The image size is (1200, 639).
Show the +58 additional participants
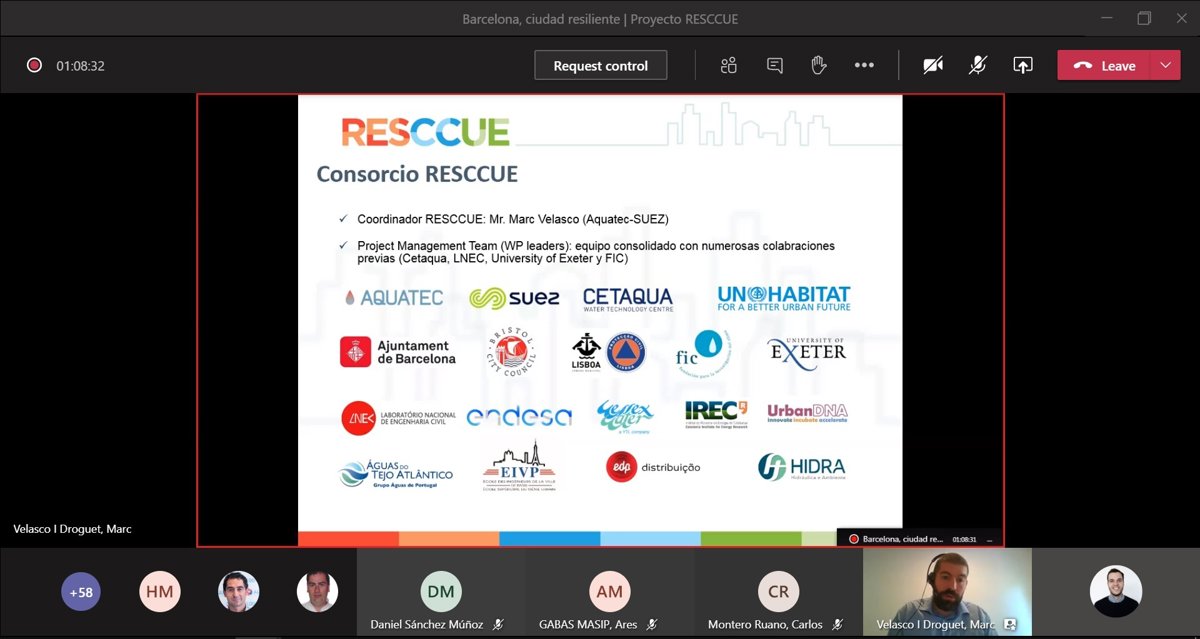81,592
